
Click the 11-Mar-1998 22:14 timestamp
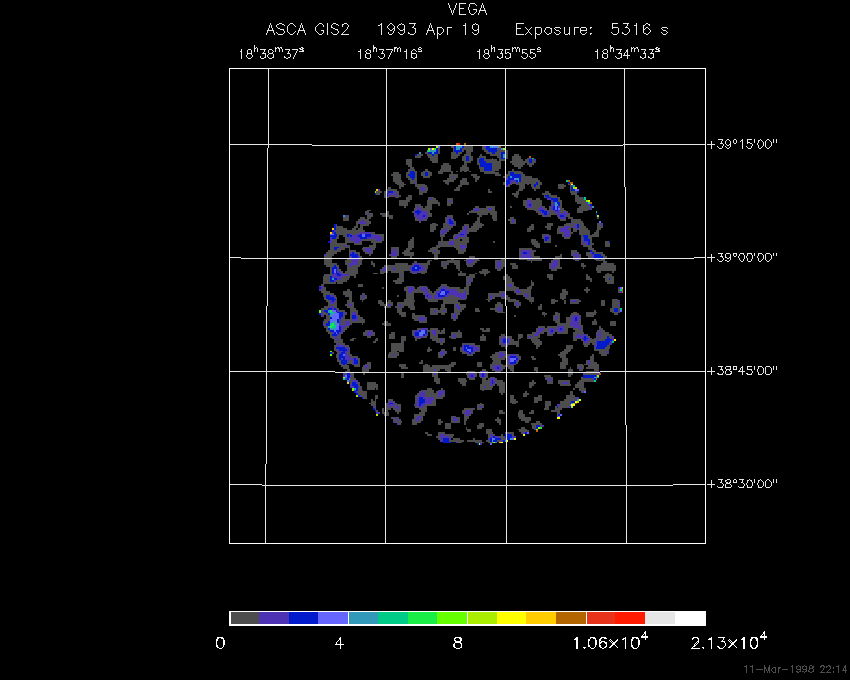point(795,670)
